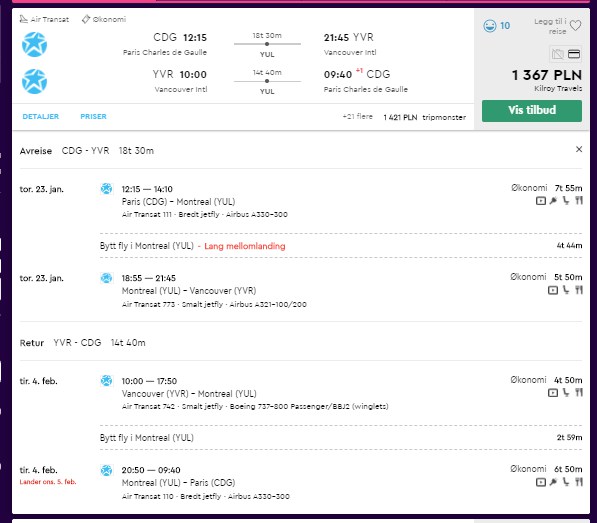Click entertainment icon for Air Transat 773

(553, 290)
